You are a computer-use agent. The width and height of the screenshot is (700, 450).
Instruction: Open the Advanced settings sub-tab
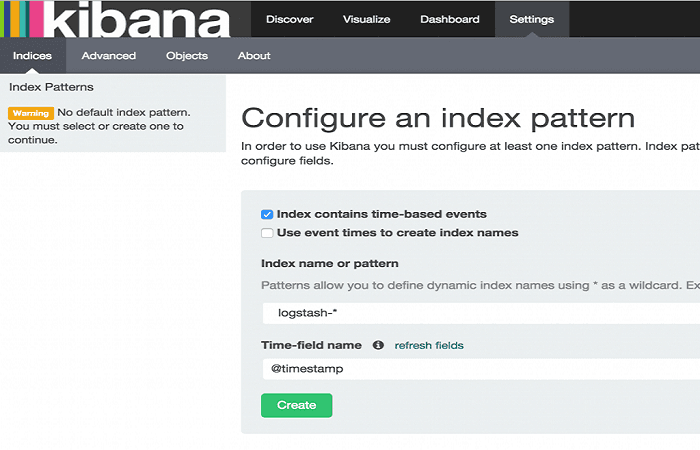click(x=109, y=56)
